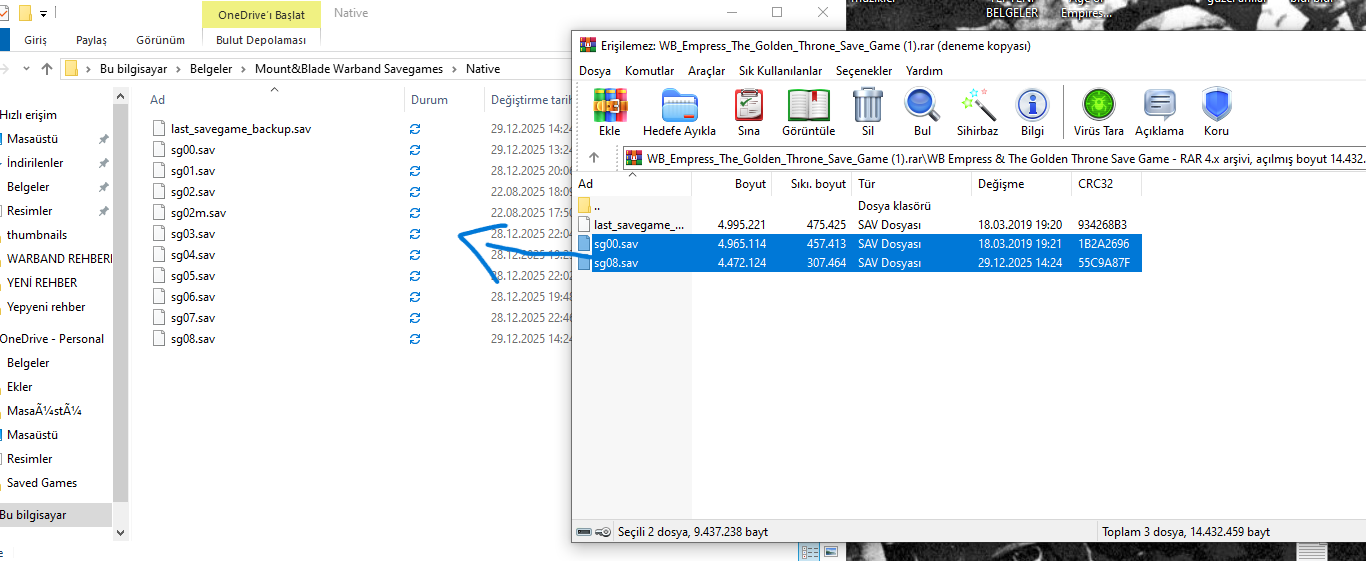
Task: Open the Açıklama comment tool
Action: [x=1159, y=105]
